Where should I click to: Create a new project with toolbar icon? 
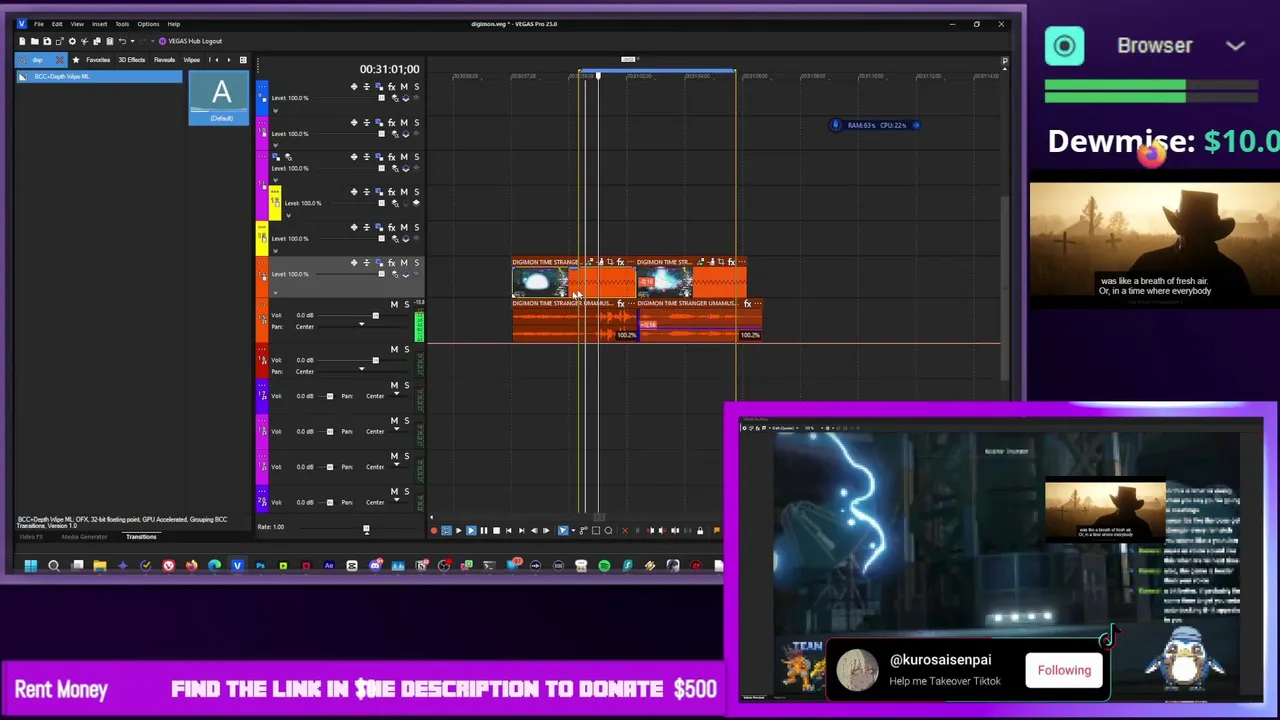coord(22,41)
